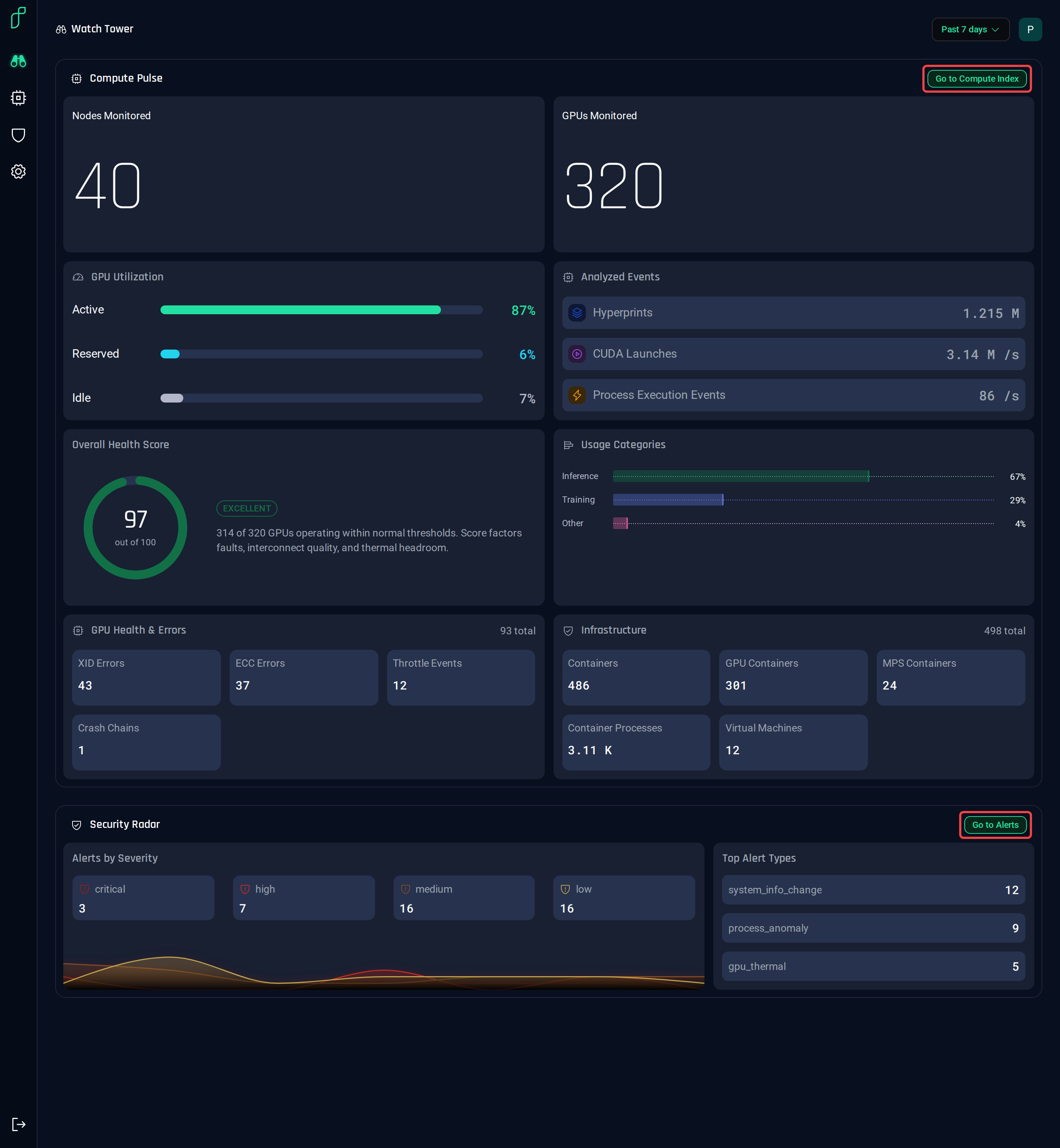The width and height of the screenshot is (1060, 1148).
Task: Select the ECC Errors card
Action: coord(303,678)
